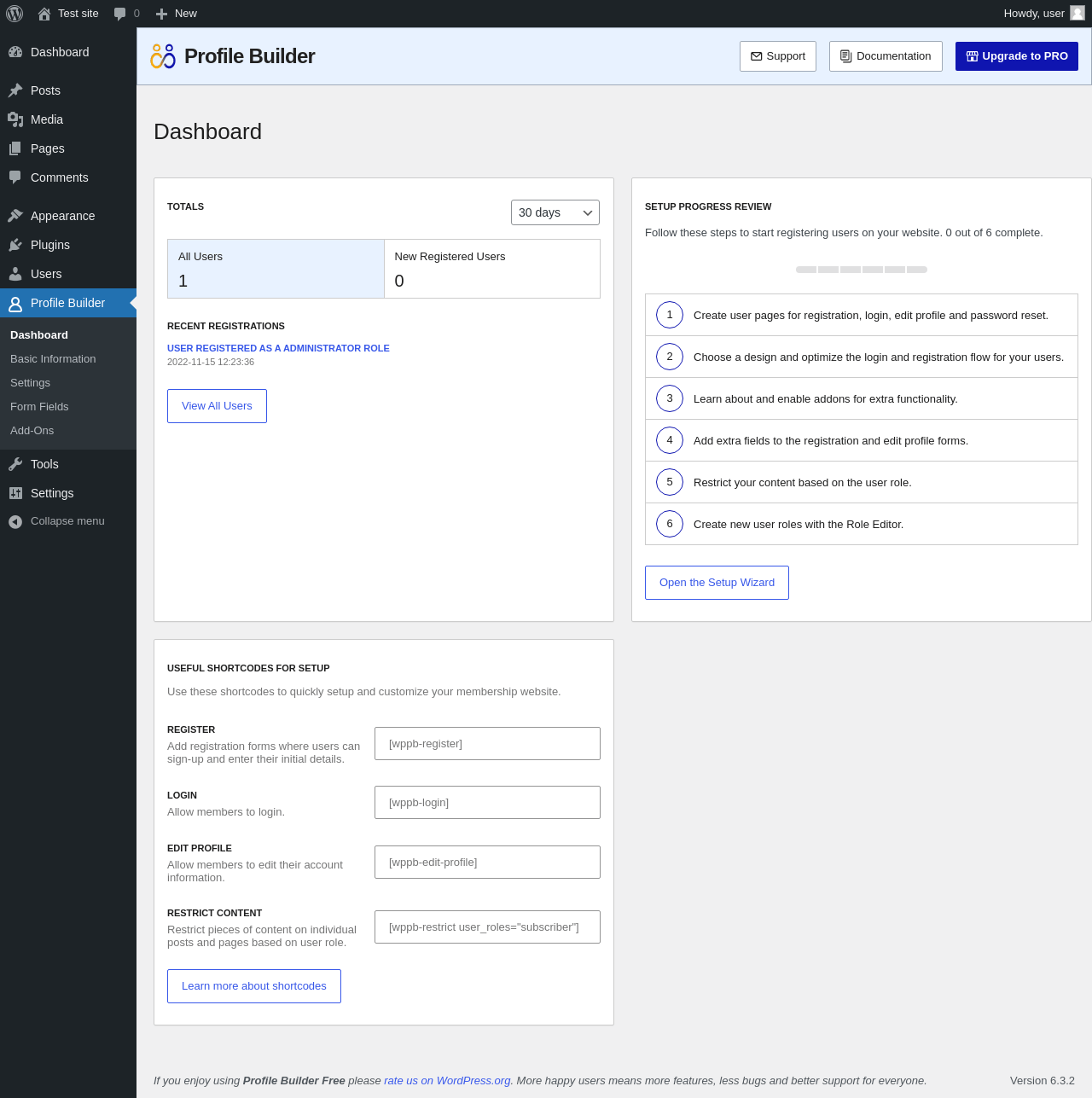Click the Appearance paintbrush icon
This screenshot has height=1098, width=1092.
click(x=15, y=216)
